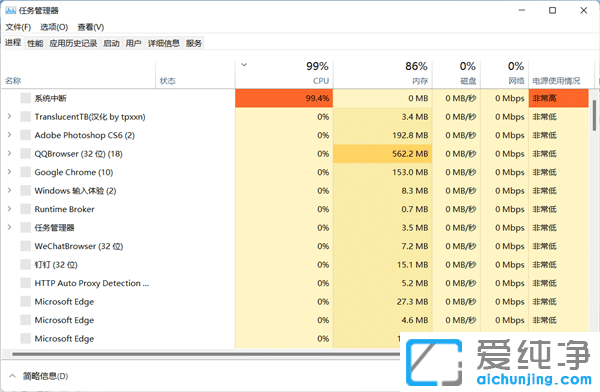Sort by the 状态 column header
600x392 pixels.
point(195,75)
